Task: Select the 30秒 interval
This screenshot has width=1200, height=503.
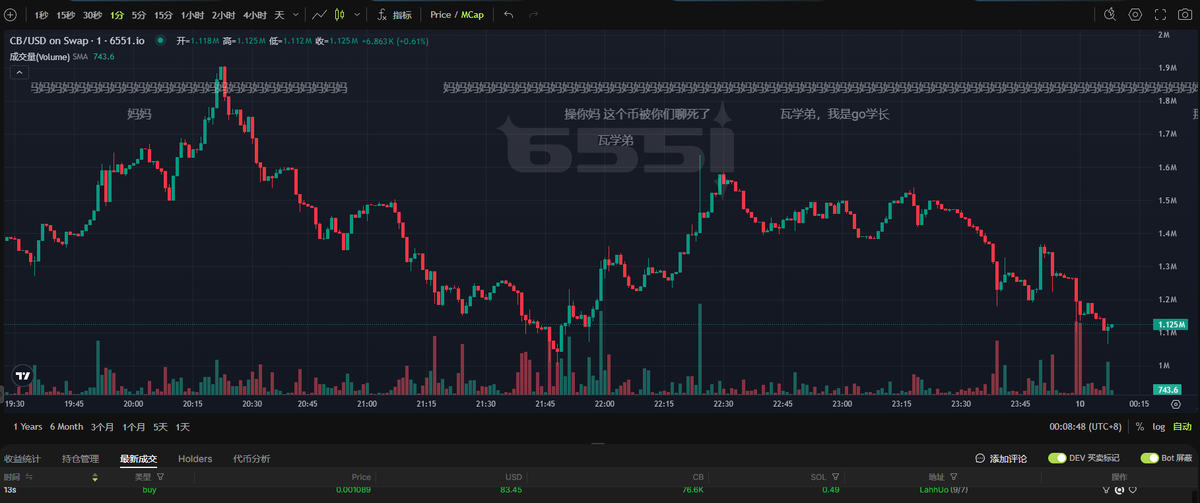Action: point(93,15)
